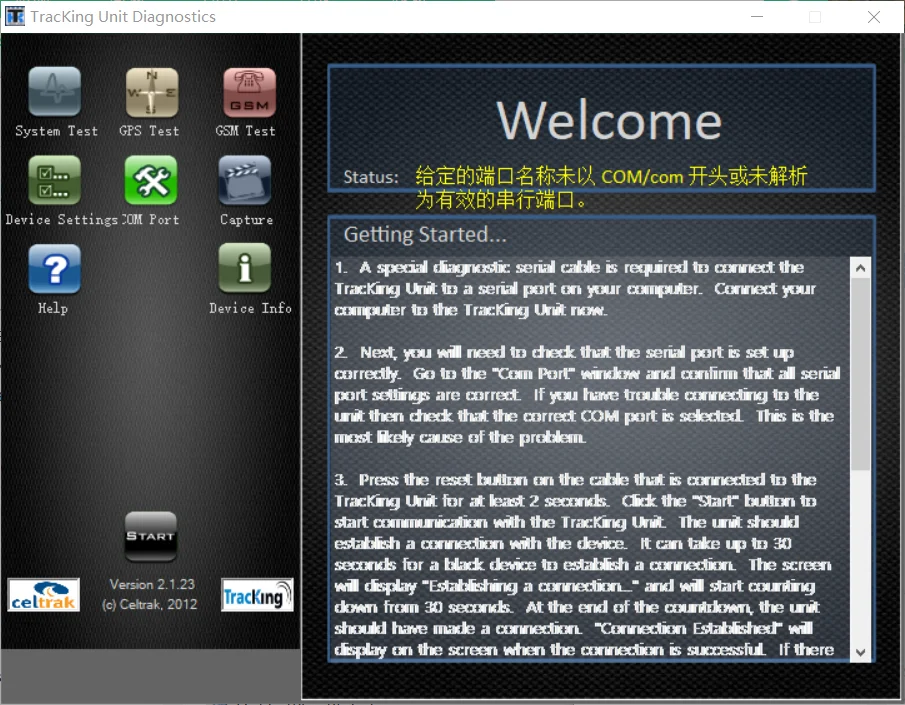Click the 'Device Info' label text
This screenshot has width=905, height=705.
pos(250,308)
